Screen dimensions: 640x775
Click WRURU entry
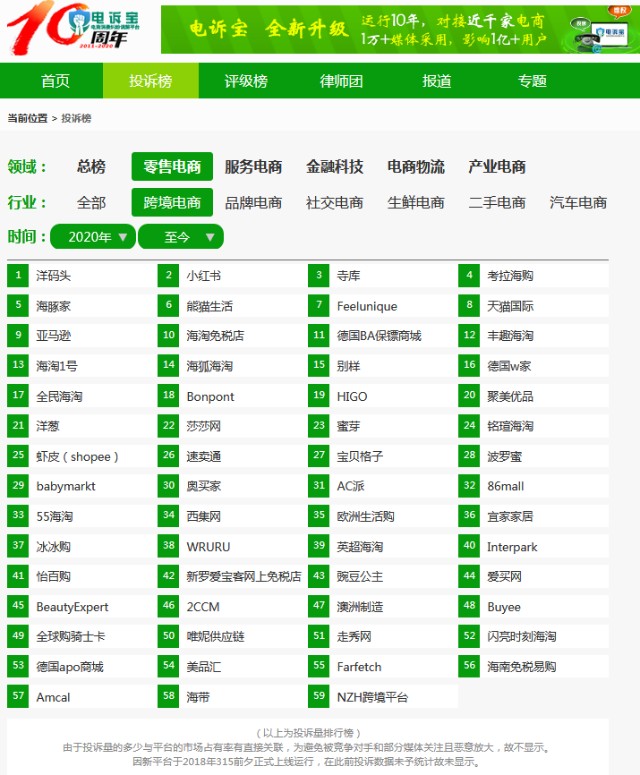click(232, 547)
